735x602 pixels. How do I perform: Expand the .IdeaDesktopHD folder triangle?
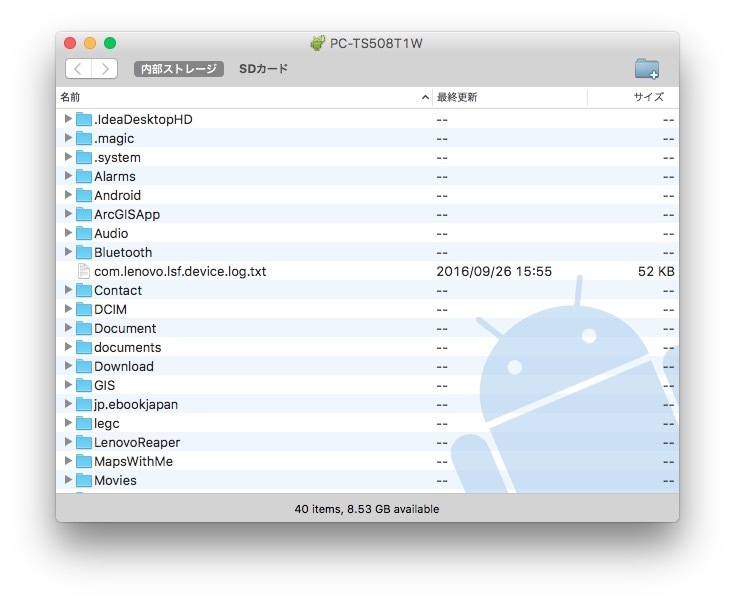pos(68,119)
